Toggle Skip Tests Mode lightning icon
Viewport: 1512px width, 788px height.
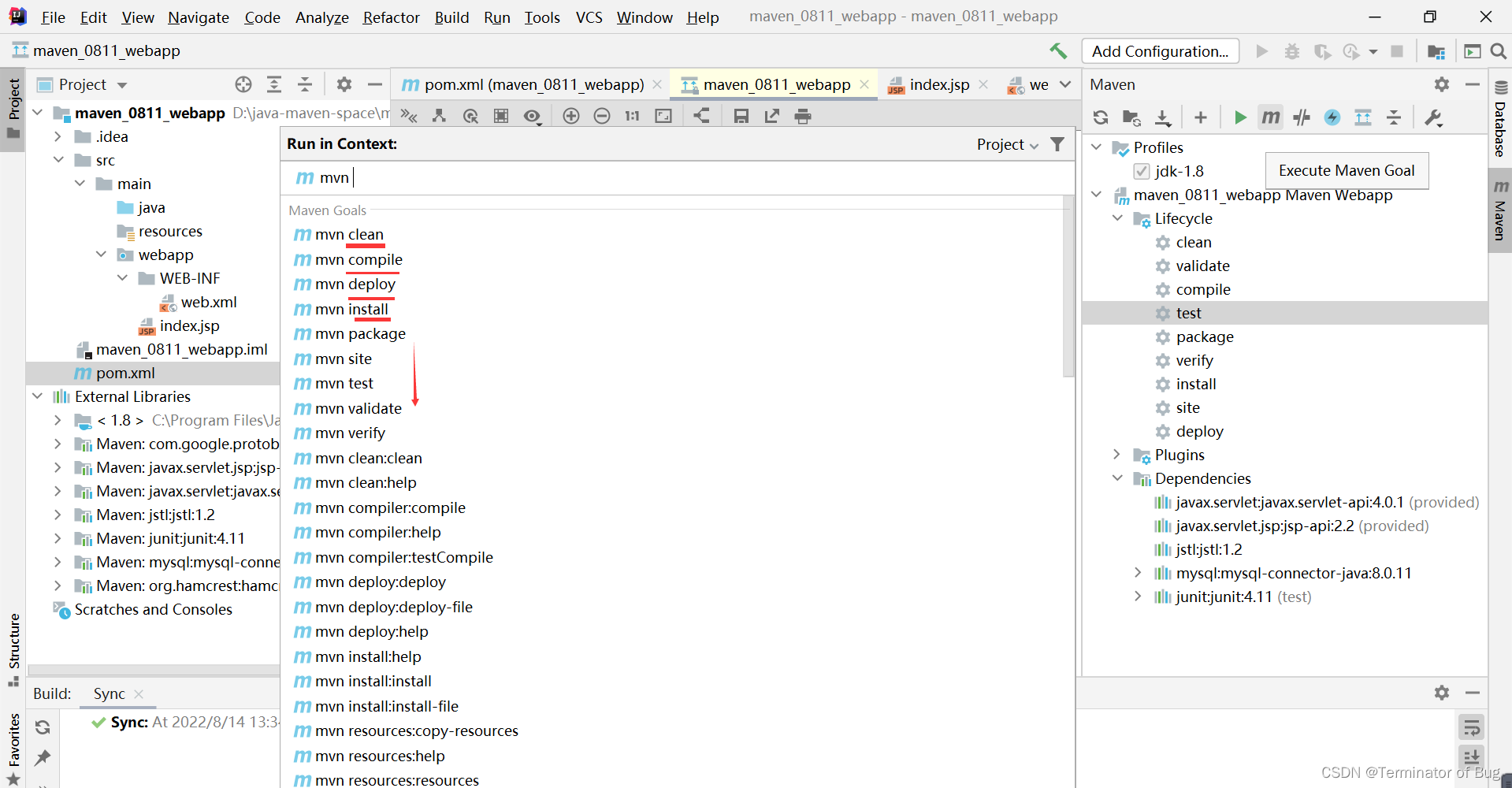(1332, 117)
